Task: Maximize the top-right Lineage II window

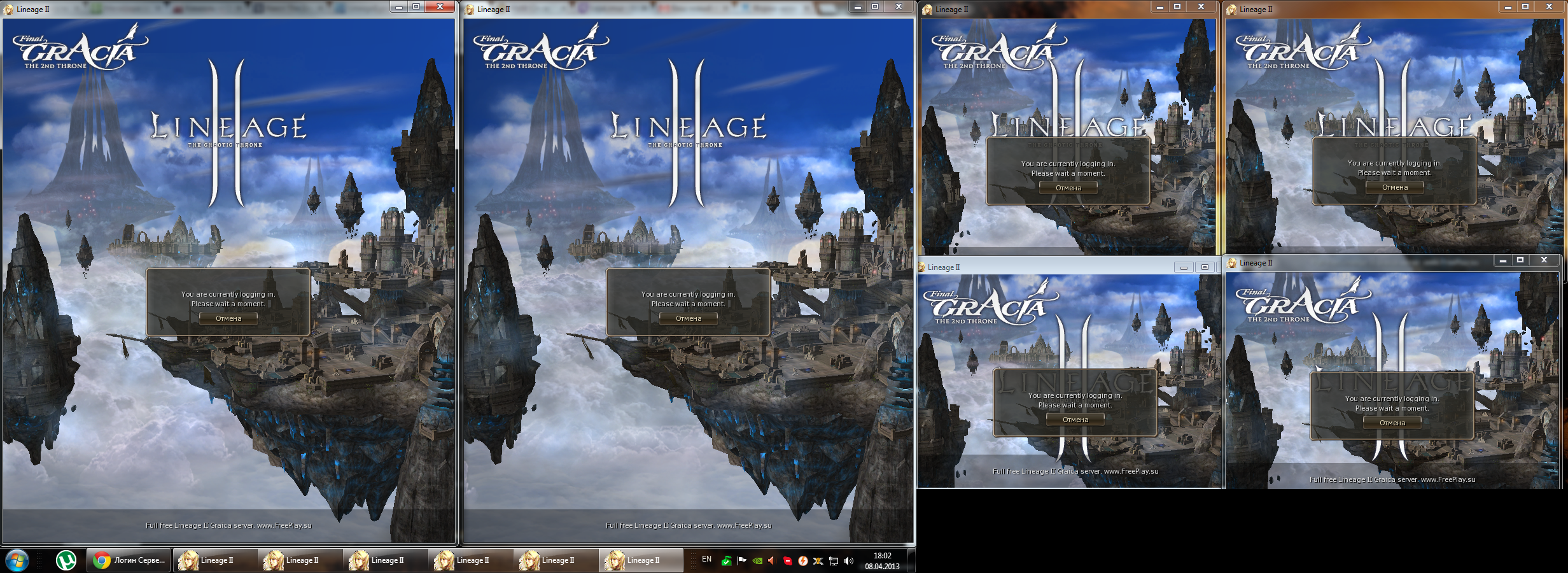Action: pyautogui.click(x=1525, y=7)
